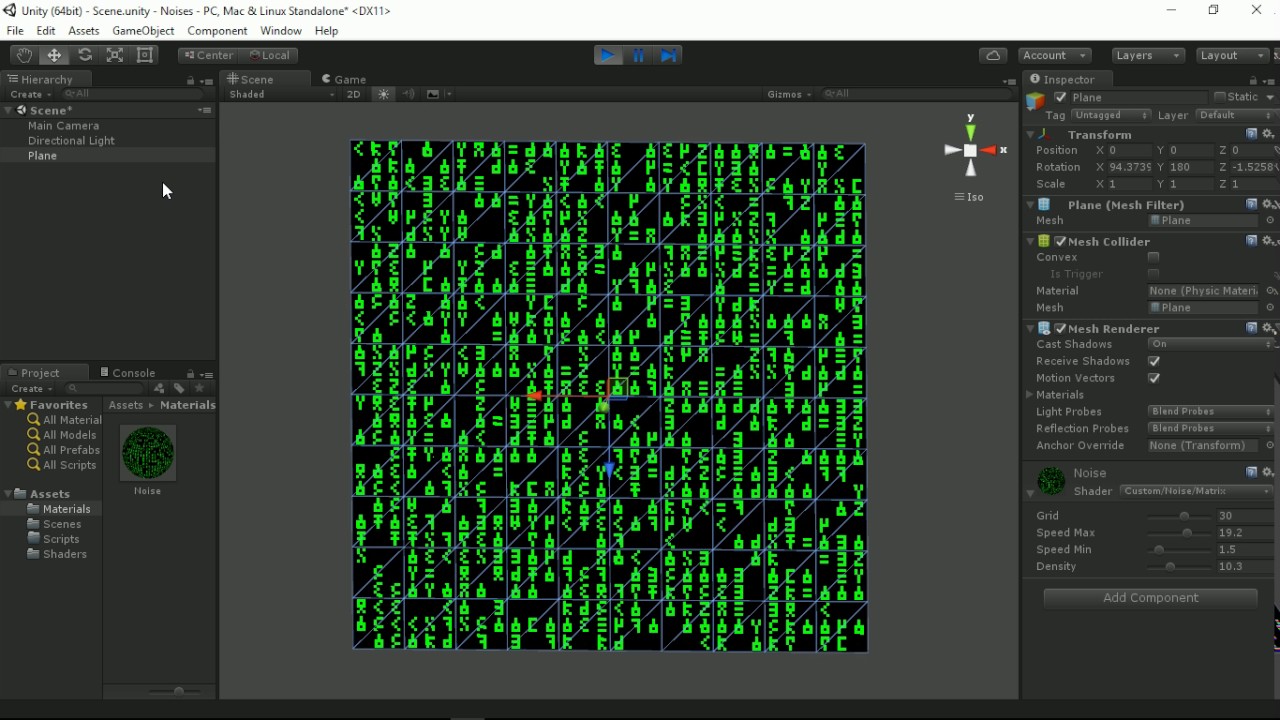Open the Account dropdown
The image size is (1280, 720).
(1055, 55)
